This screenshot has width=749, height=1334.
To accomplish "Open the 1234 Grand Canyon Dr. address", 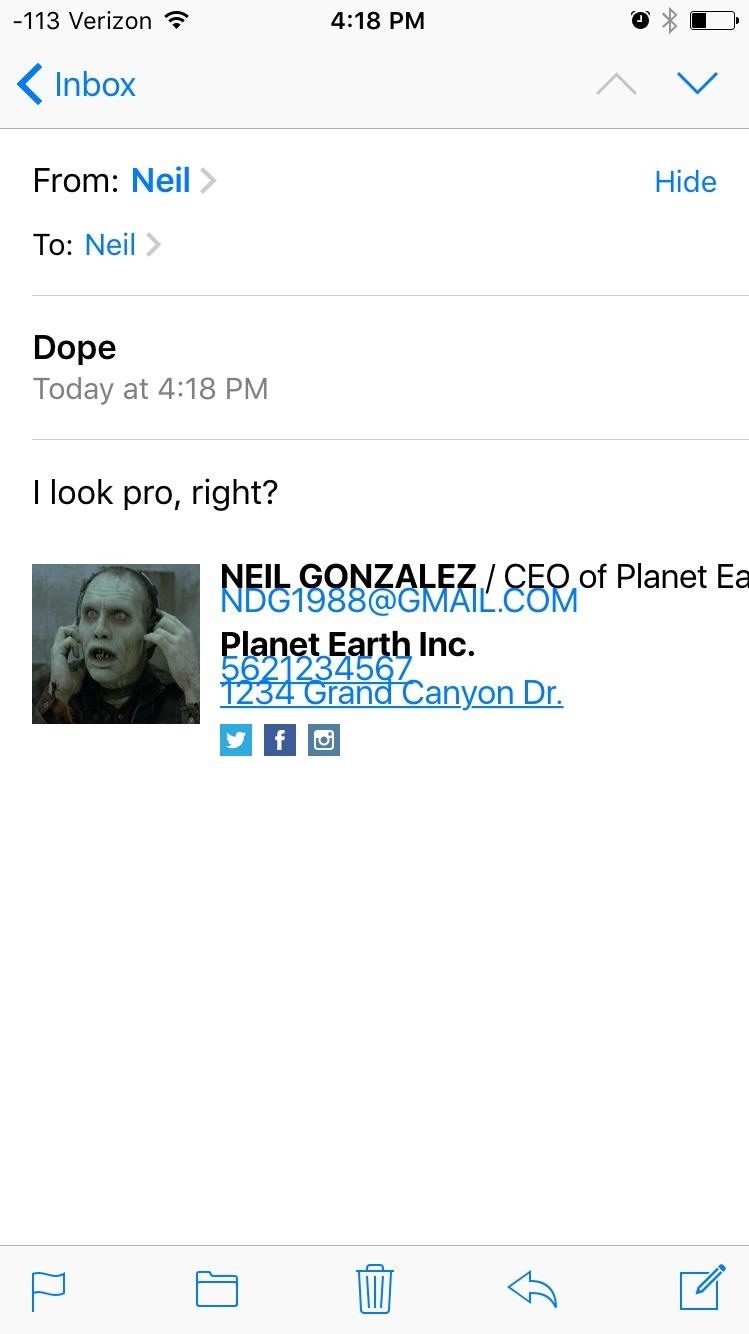I will coord(391,693).
